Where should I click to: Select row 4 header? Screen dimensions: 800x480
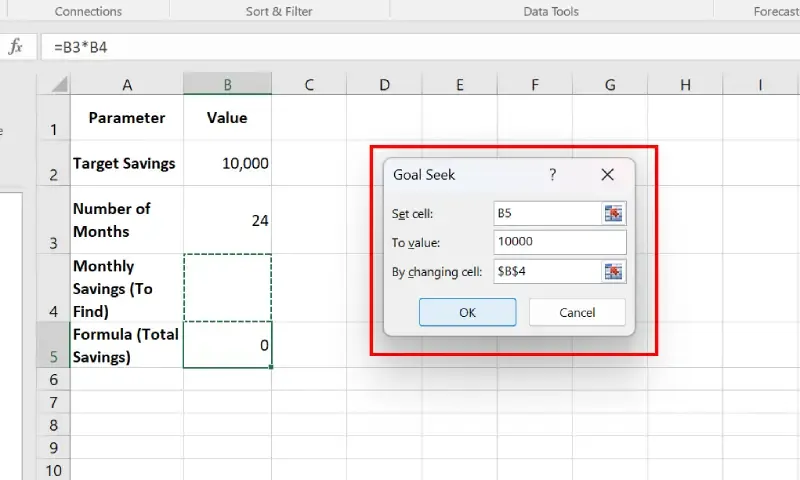54,288
